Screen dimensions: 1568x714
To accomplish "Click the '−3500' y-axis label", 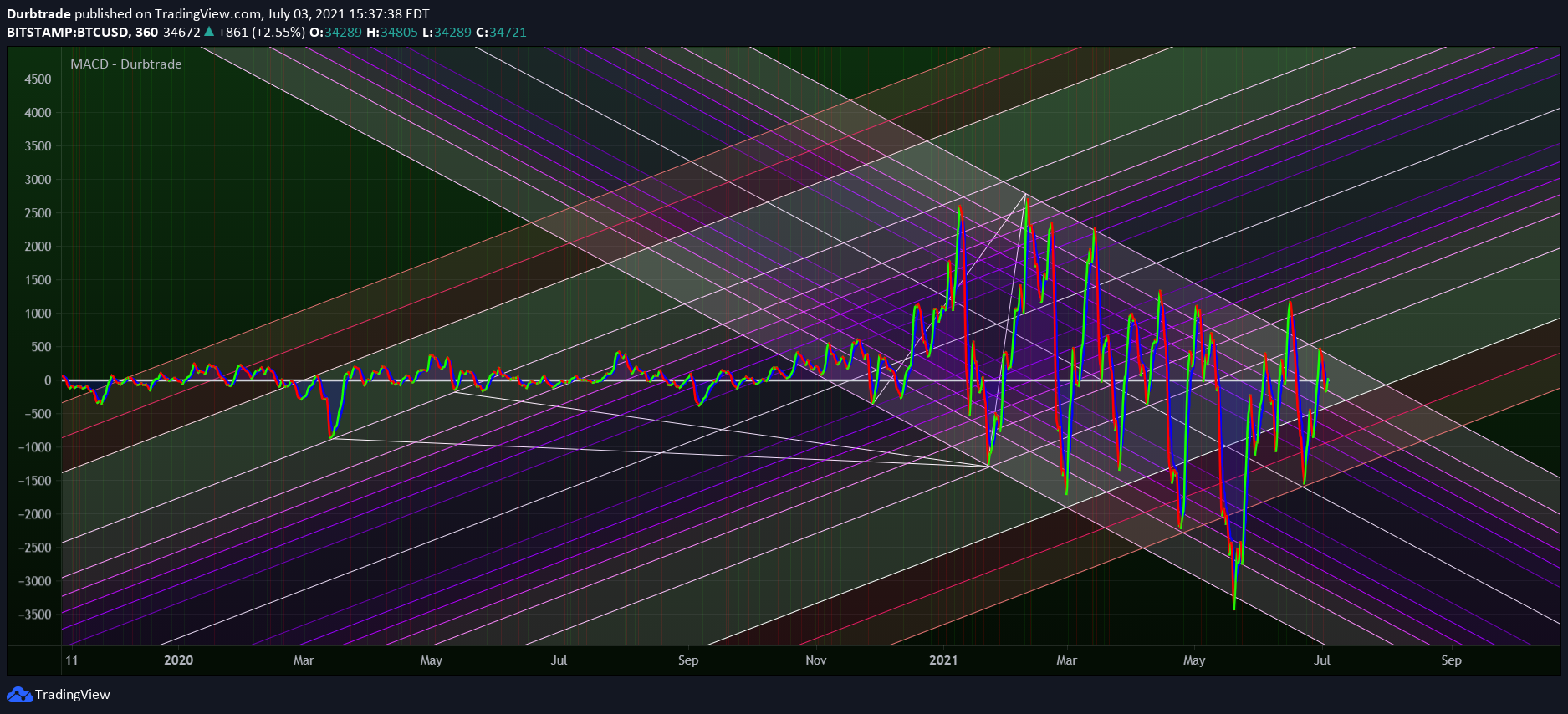I will click(34, 615).
